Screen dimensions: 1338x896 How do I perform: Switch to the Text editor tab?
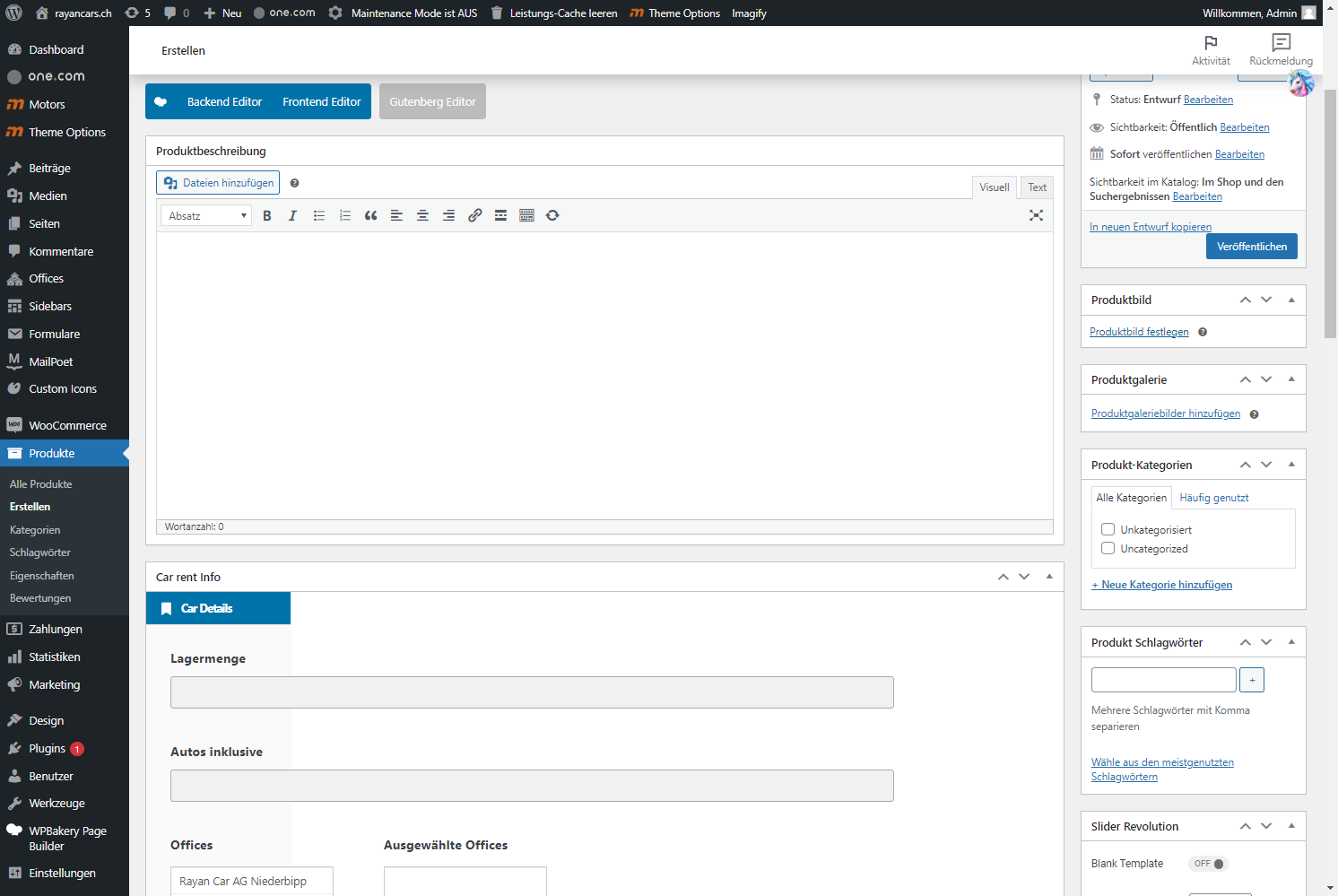[1037, 187]
